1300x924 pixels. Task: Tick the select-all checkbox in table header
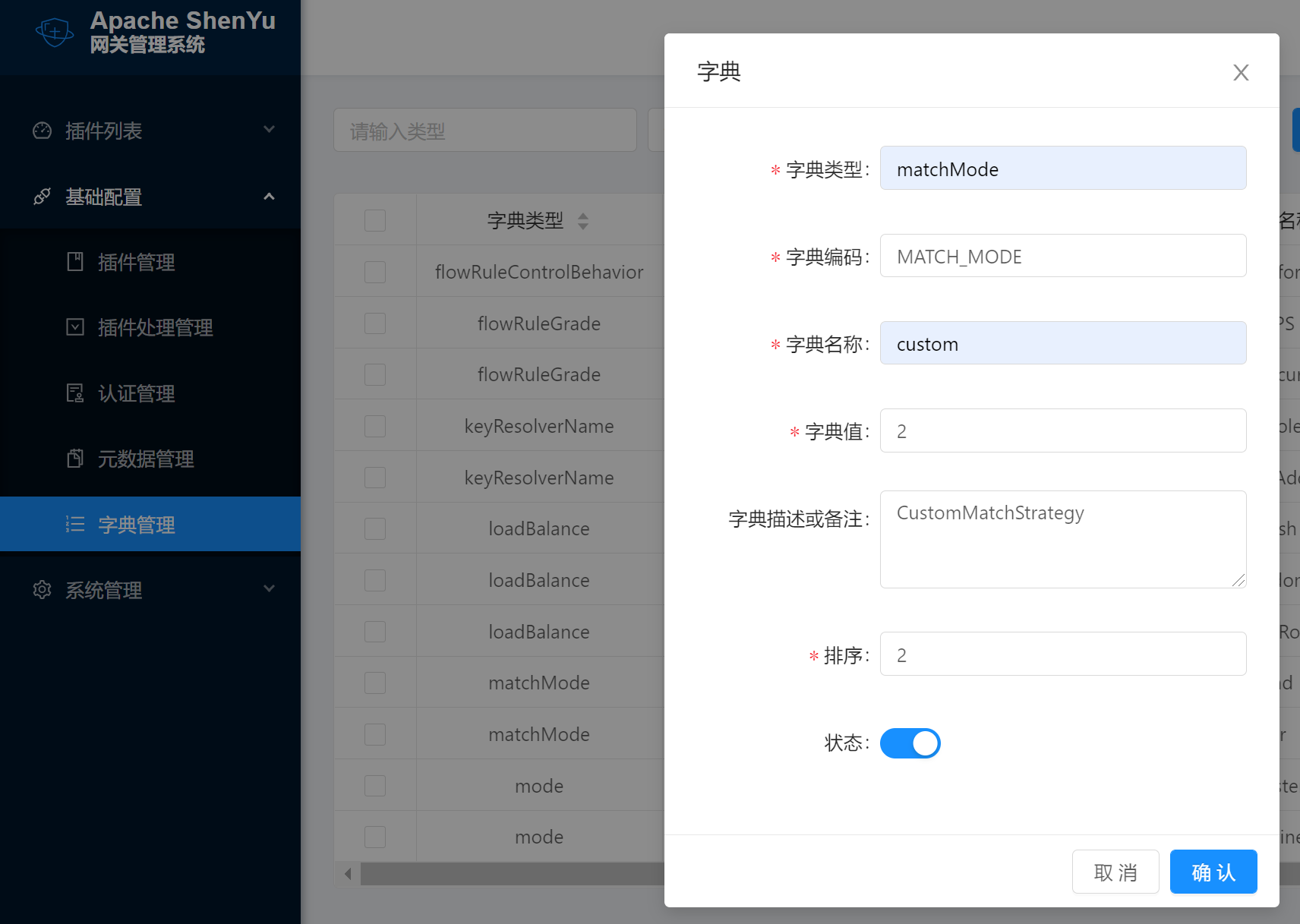coord(375,221)
